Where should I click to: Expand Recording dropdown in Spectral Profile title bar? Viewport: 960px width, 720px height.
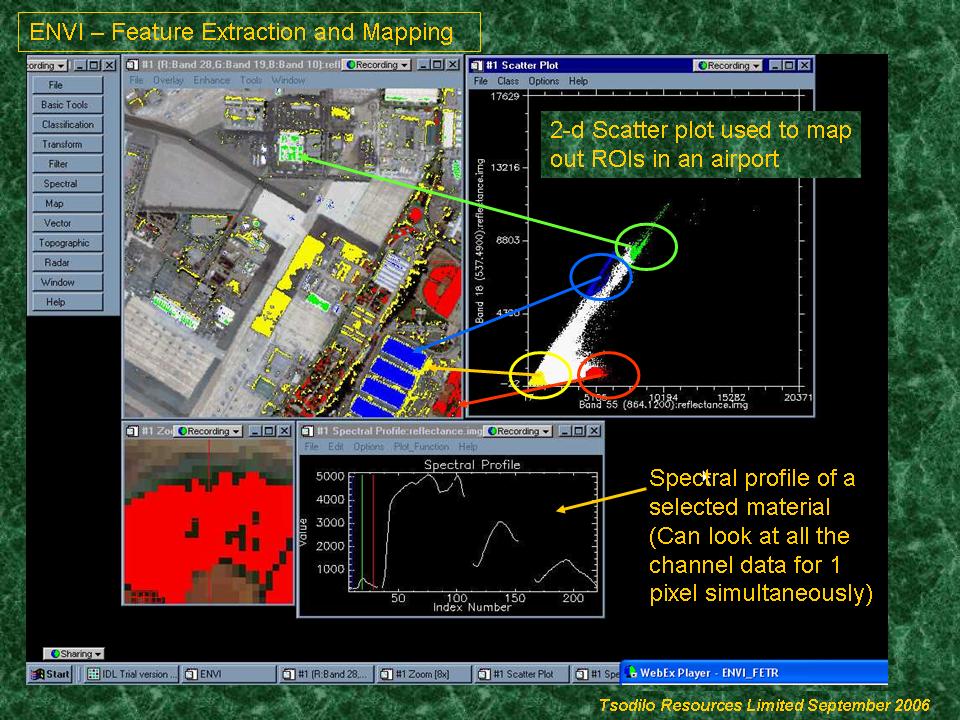[518, 431]
